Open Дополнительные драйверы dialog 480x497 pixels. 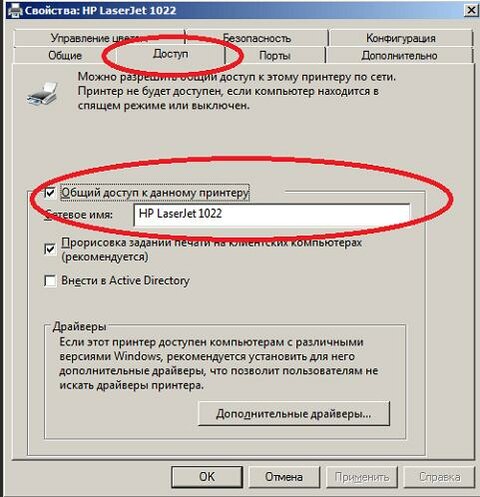click(294, 414)
